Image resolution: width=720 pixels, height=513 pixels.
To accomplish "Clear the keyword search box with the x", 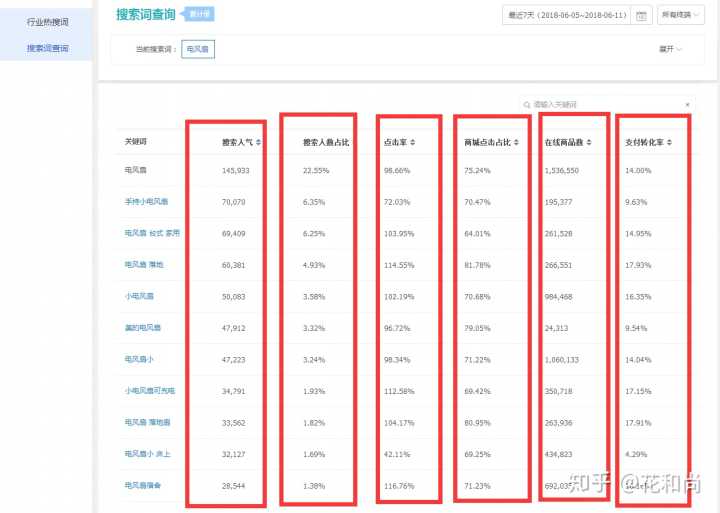I will 687,105.
